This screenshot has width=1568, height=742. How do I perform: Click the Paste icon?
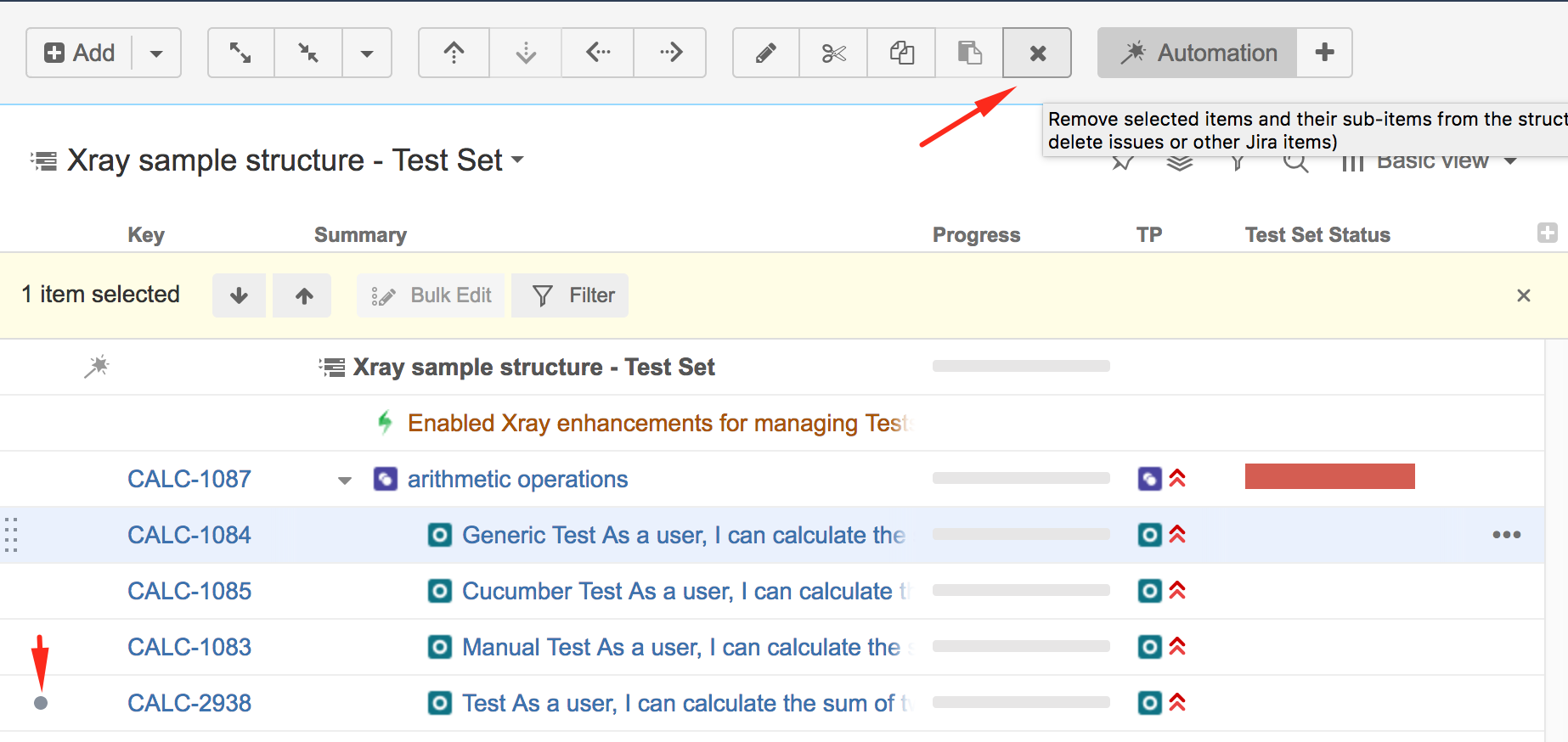[969, 53]
